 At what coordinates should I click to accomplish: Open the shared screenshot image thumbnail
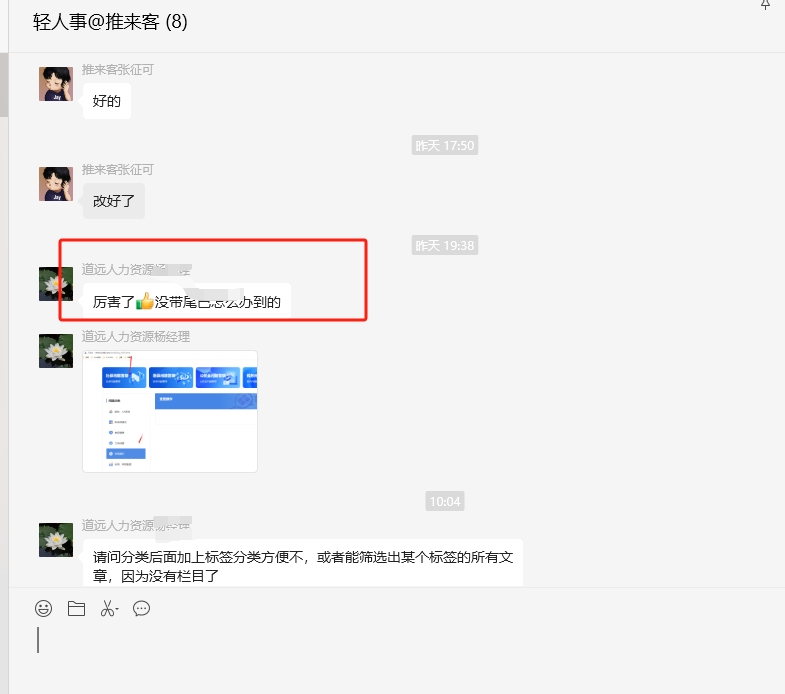click(170, 410)
